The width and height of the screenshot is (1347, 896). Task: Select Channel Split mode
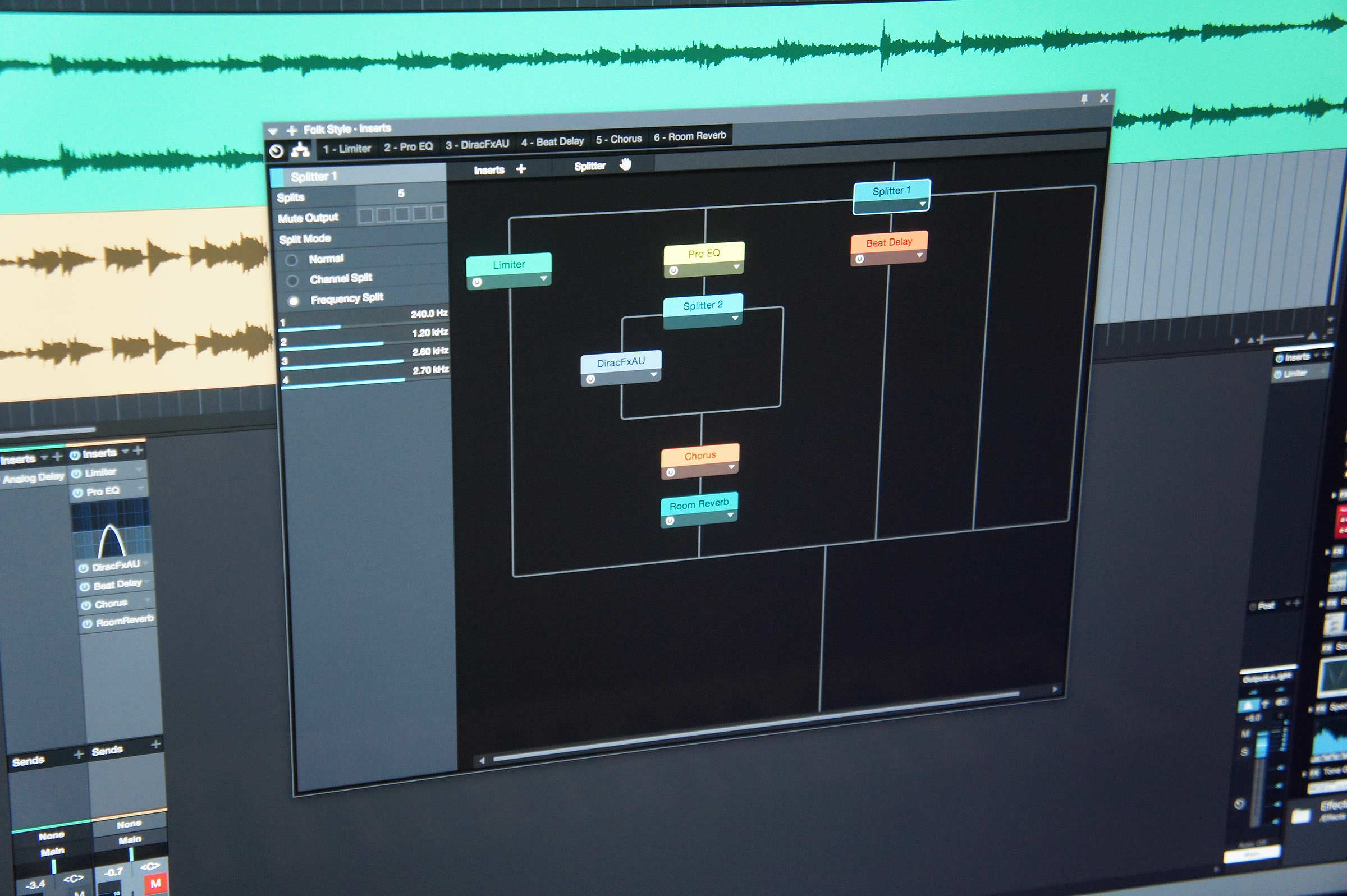tap(292, 281)
